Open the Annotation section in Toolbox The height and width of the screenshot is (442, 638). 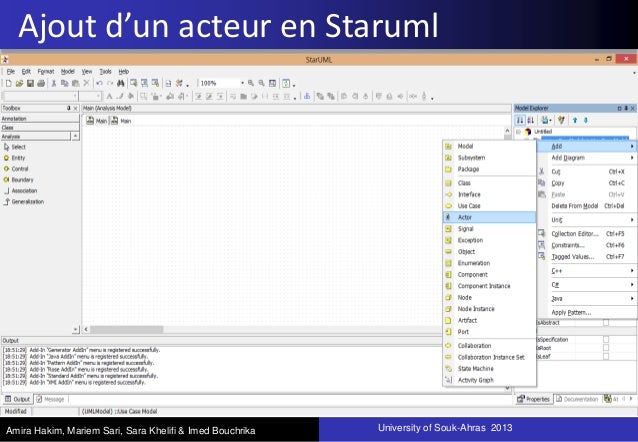click(x=40, y=119)
